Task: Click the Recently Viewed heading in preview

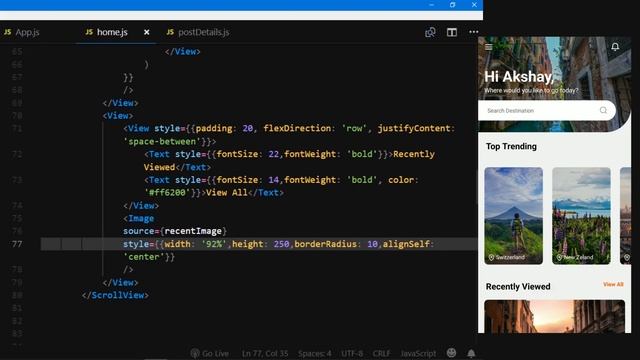Action: click(x=518, y=287)
